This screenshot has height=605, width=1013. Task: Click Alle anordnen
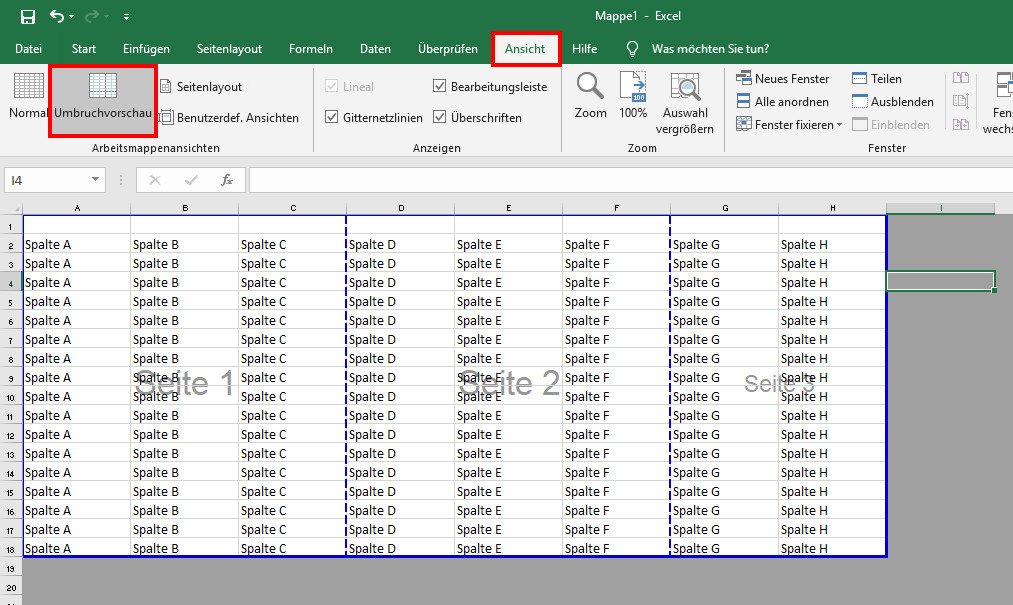(x=787, y=101)
